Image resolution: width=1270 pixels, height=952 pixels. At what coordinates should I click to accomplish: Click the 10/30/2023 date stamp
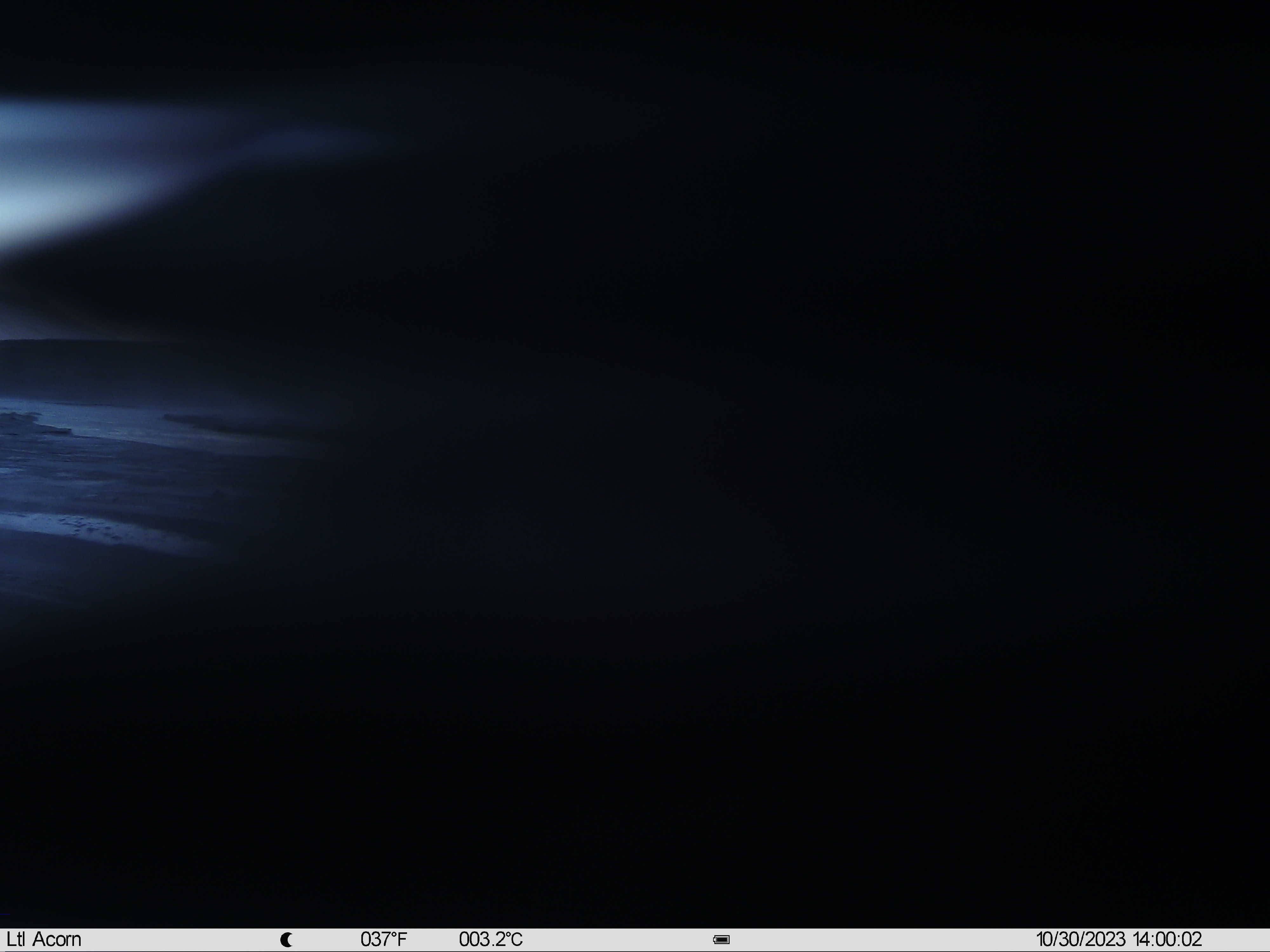point(1081,939)
